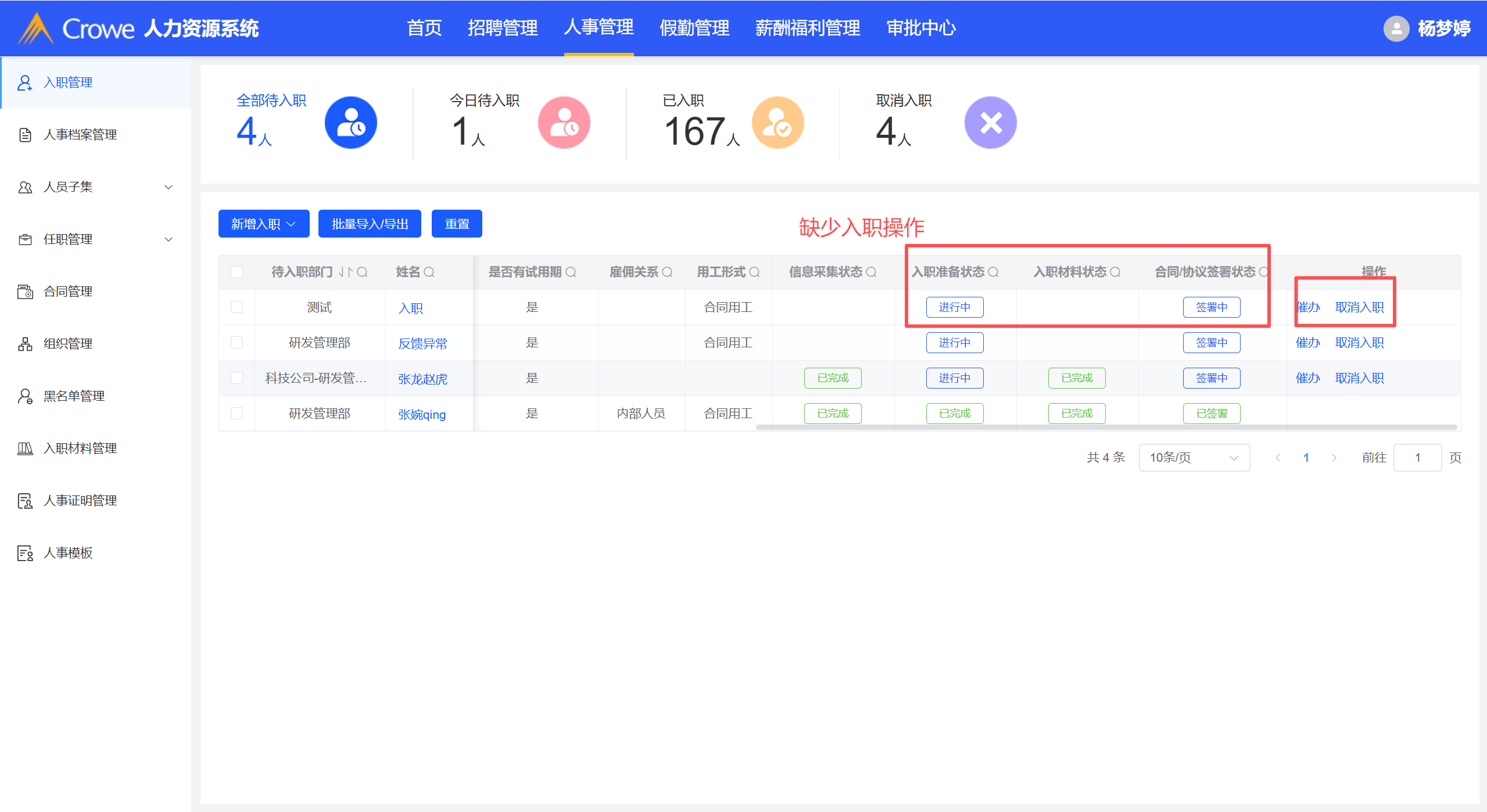Check the row checkbox for 测试 department
The width and height of the screenshot is (1487, 812).
pyautogui.click(x=237, y=307)
